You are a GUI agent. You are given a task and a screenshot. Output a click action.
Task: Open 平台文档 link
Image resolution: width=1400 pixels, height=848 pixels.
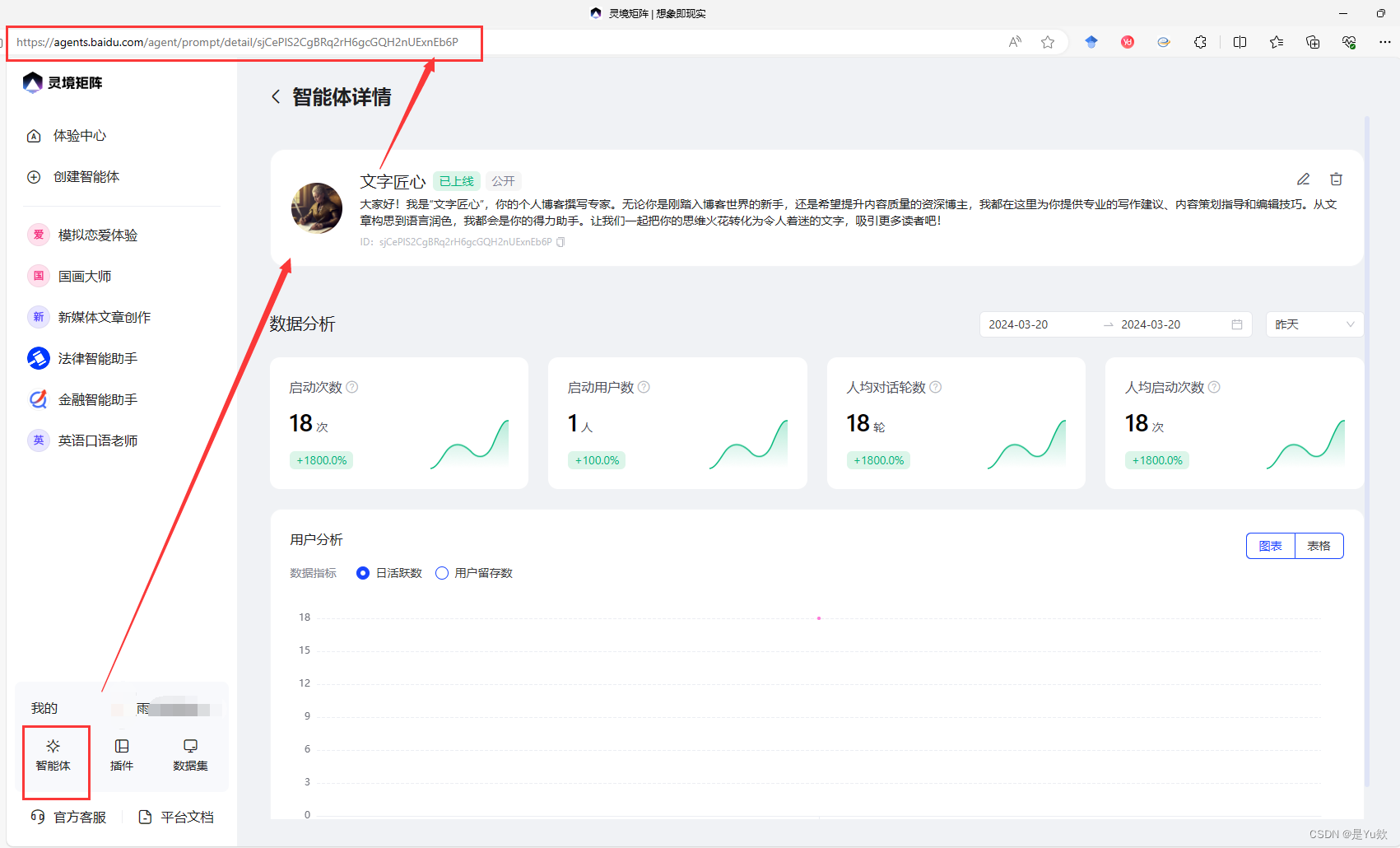(176, 817)
